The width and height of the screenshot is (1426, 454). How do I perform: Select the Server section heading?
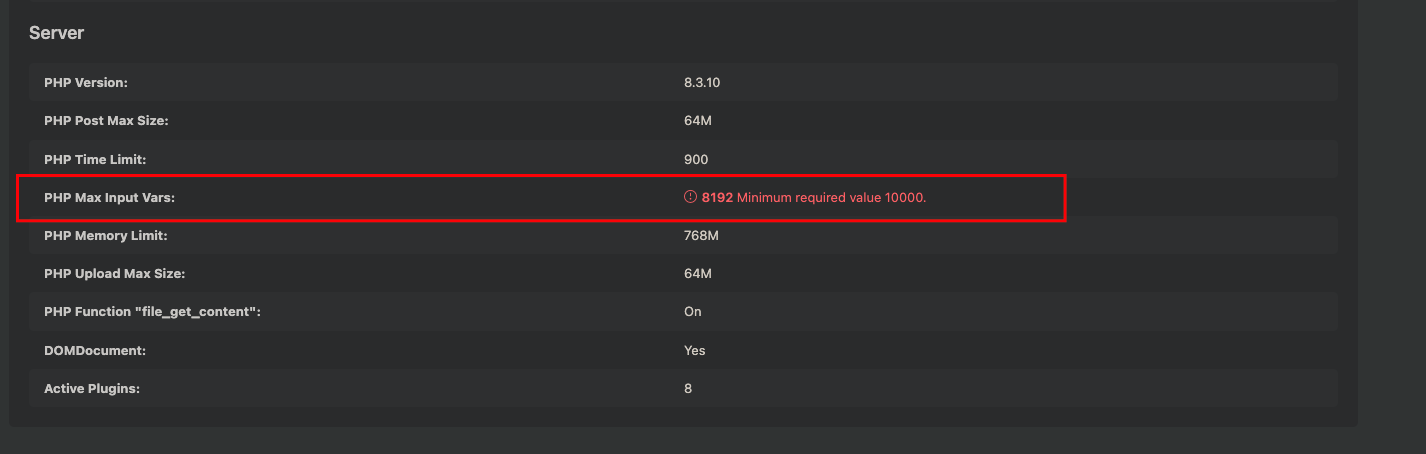56,33
